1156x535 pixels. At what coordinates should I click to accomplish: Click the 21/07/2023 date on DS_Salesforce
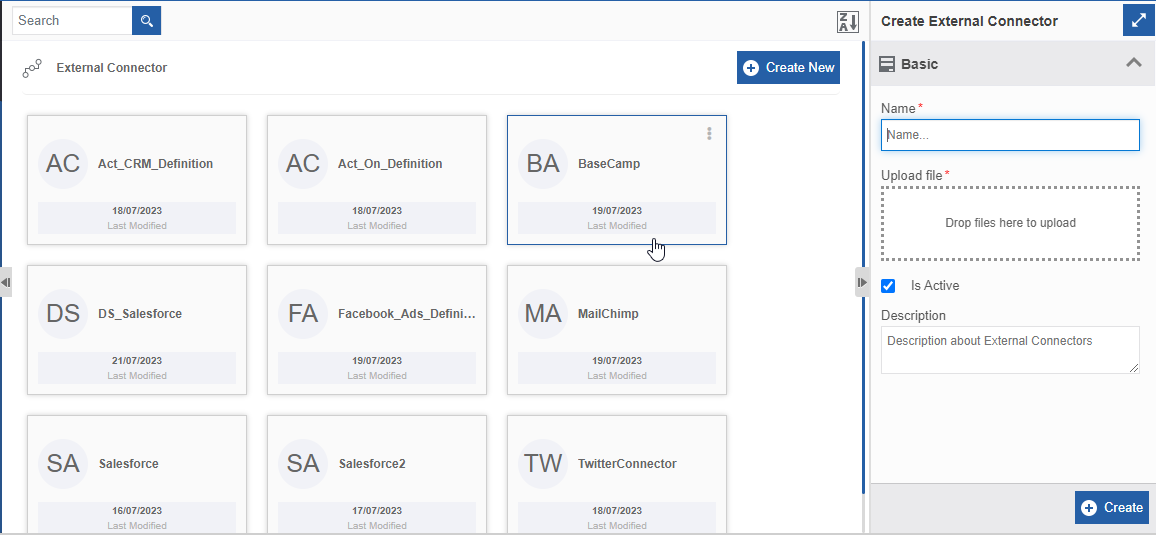137,361
